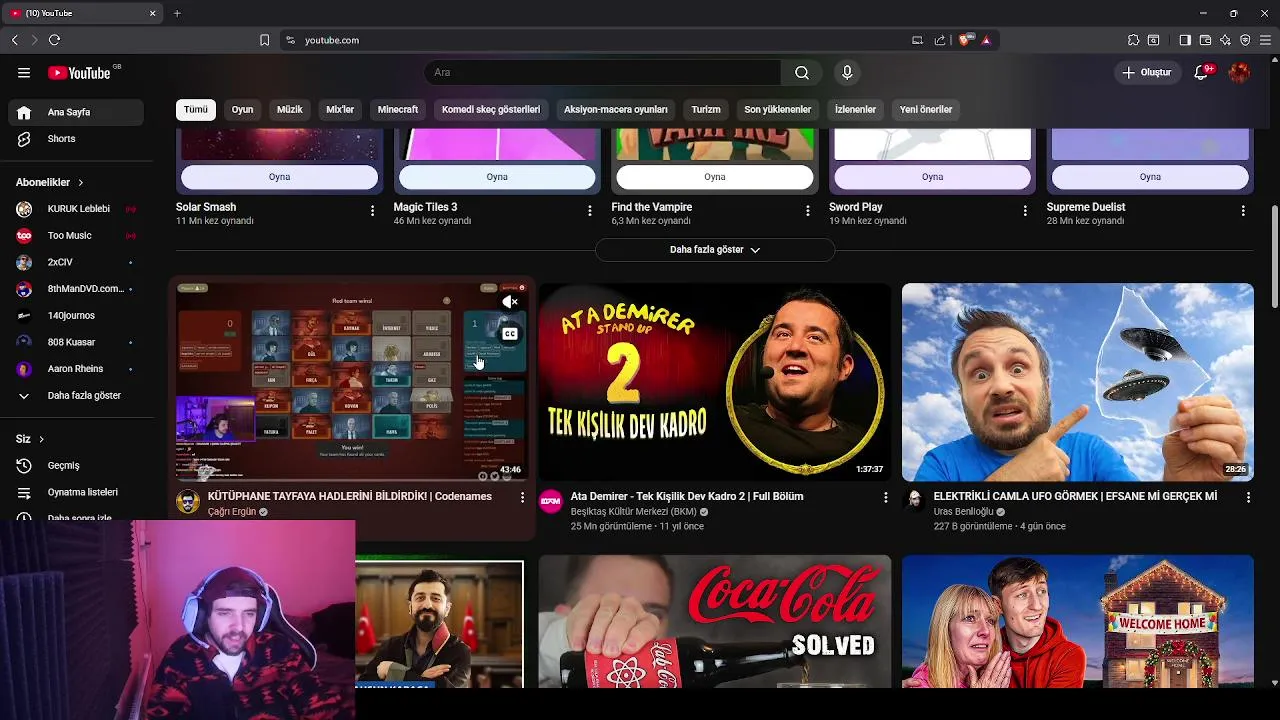Screen dimensions: 1280x720
Task: Reload the page in the browser
Action: (54, 40)
